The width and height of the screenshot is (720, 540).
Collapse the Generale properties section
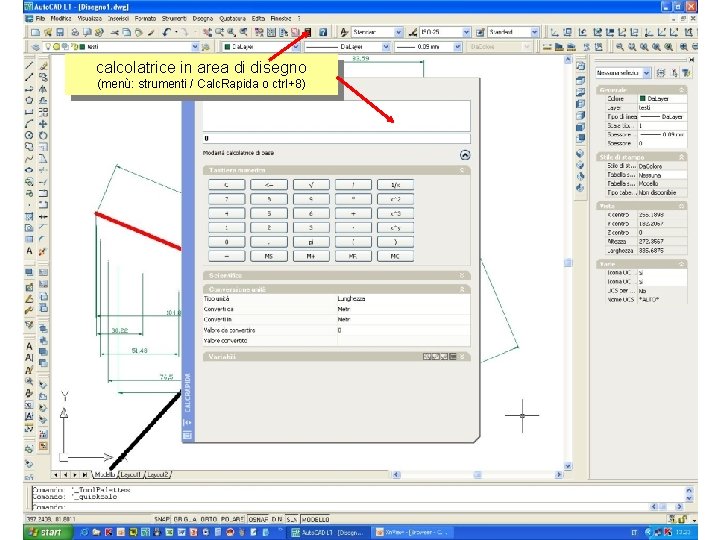(682, 90)
